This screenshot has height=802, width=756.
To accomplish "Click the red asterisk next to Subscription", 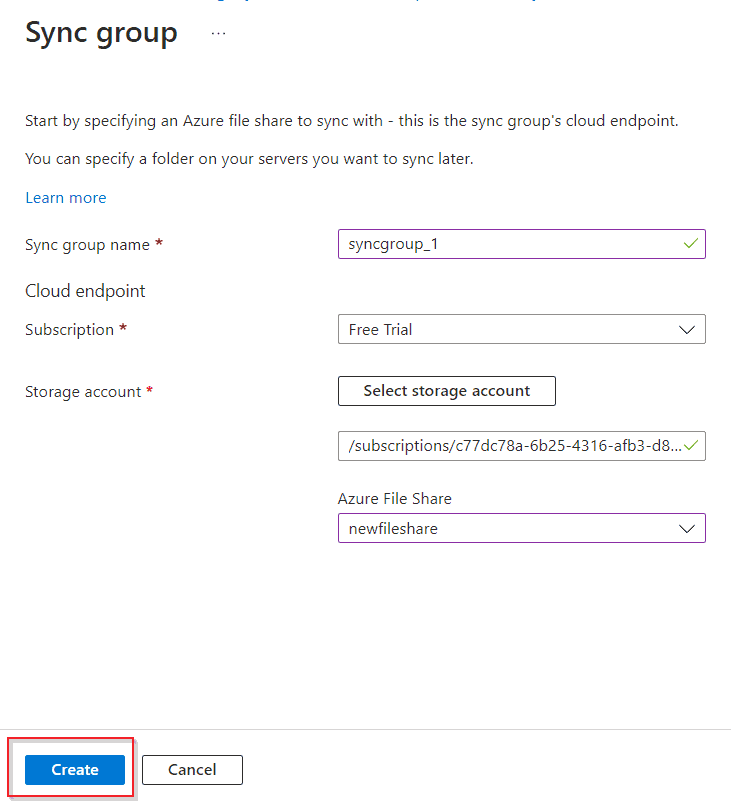I will pos(125,329).
